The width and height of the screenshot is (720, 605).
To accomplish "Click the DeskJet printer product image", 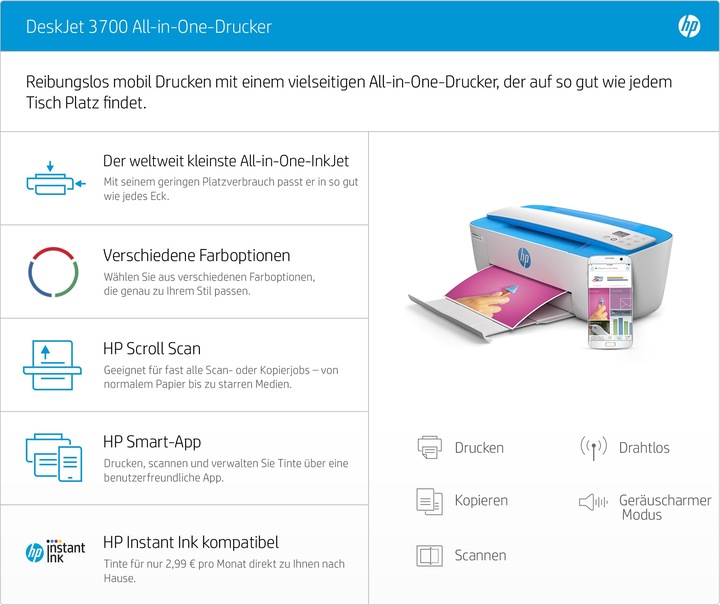I will point(541,275).
